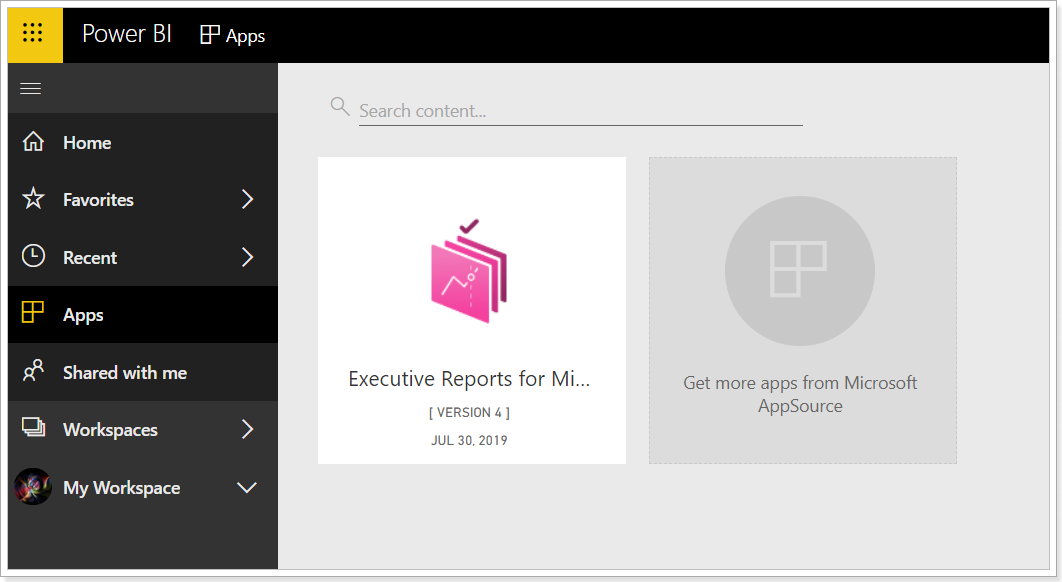
Task: Click the Shared with me people icon
Action: pyautogui.click(x=33, y=370)
